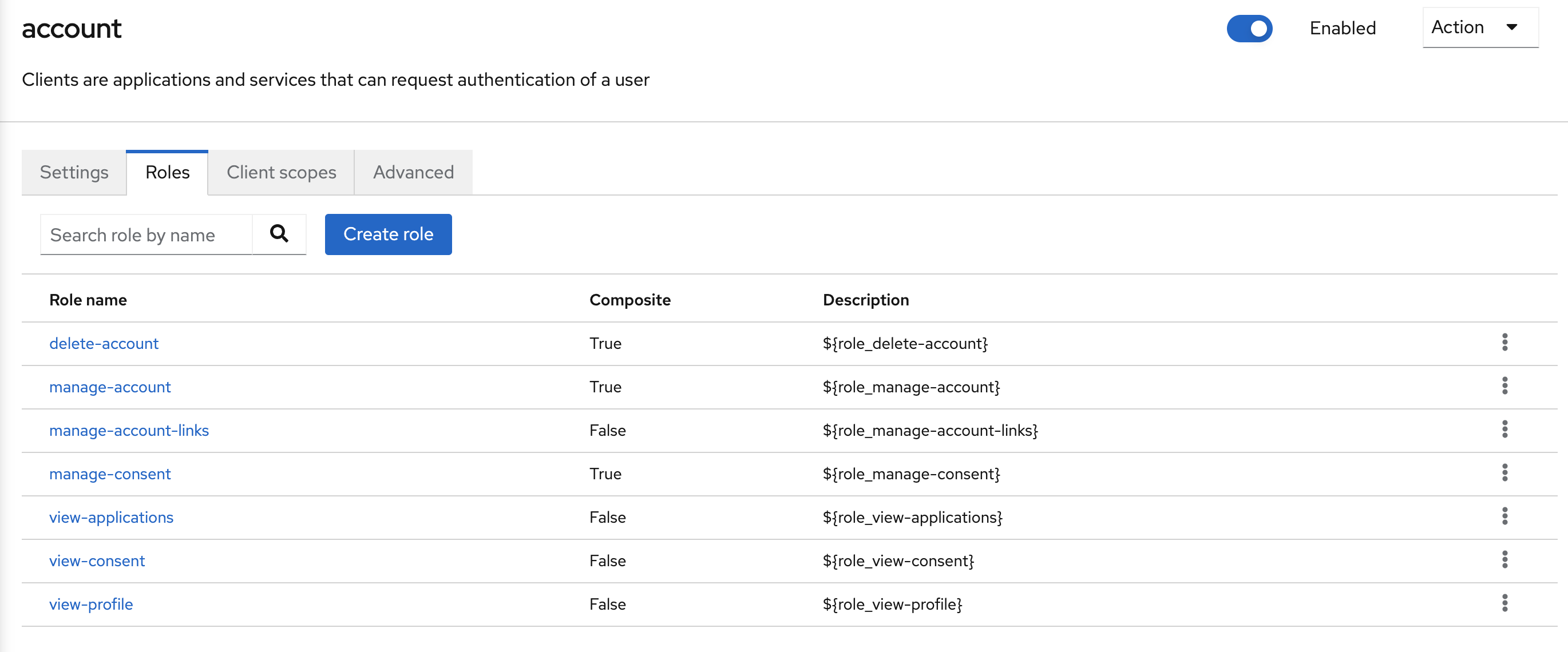Toggle the Enabled switch off

click(1249, 28)
